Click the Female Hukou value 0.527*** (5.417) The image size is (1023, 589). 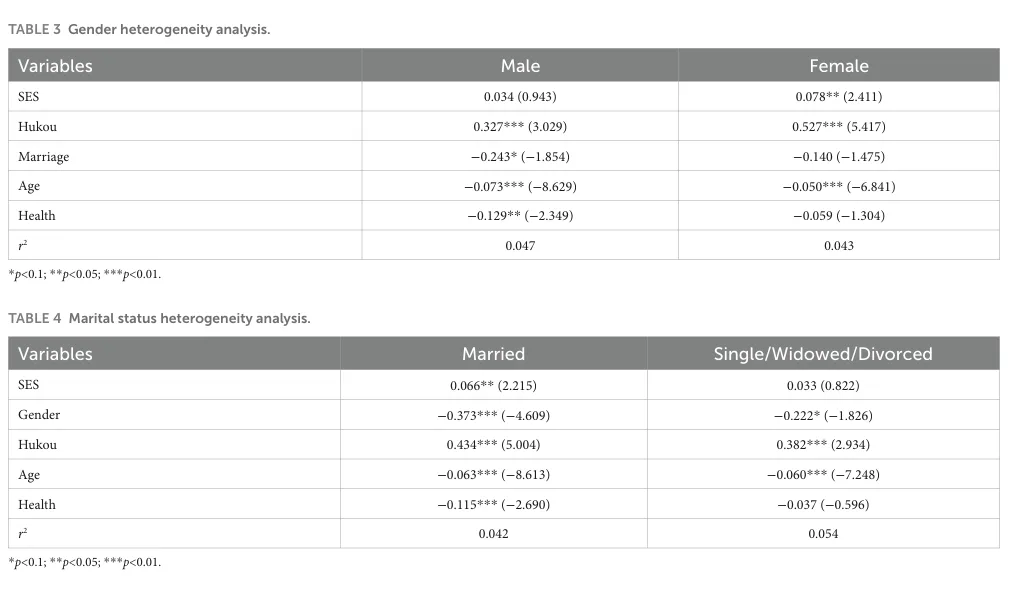coord(838,127)
